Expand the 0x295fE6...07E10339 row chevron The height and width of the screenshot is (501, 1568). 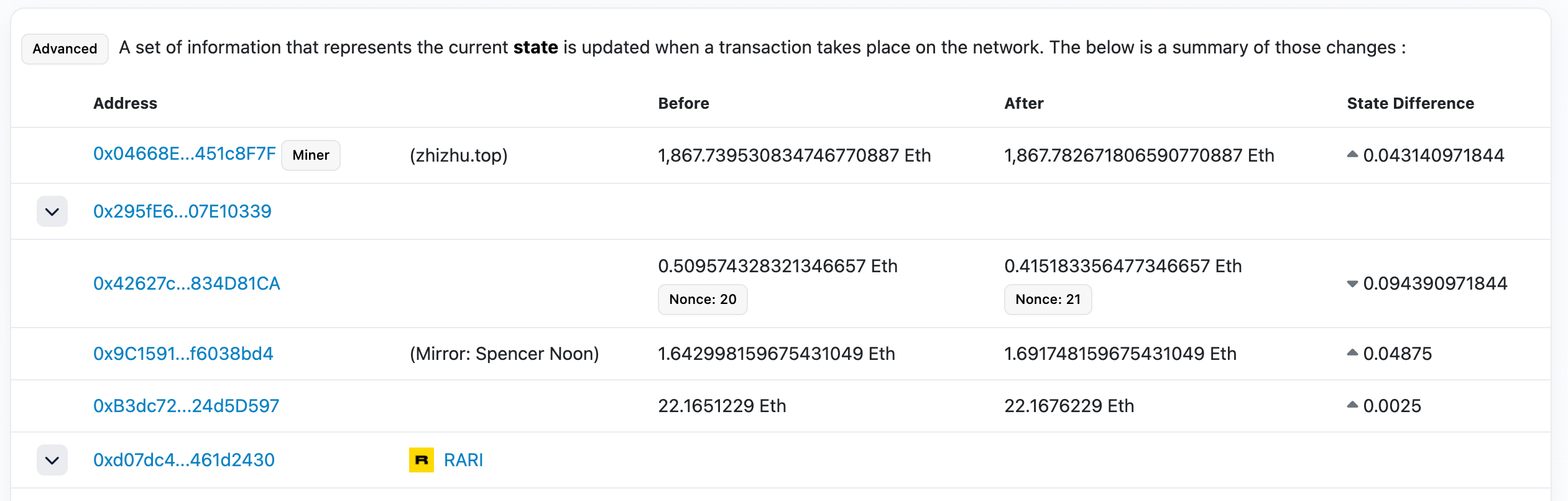[x=52, y=212]
